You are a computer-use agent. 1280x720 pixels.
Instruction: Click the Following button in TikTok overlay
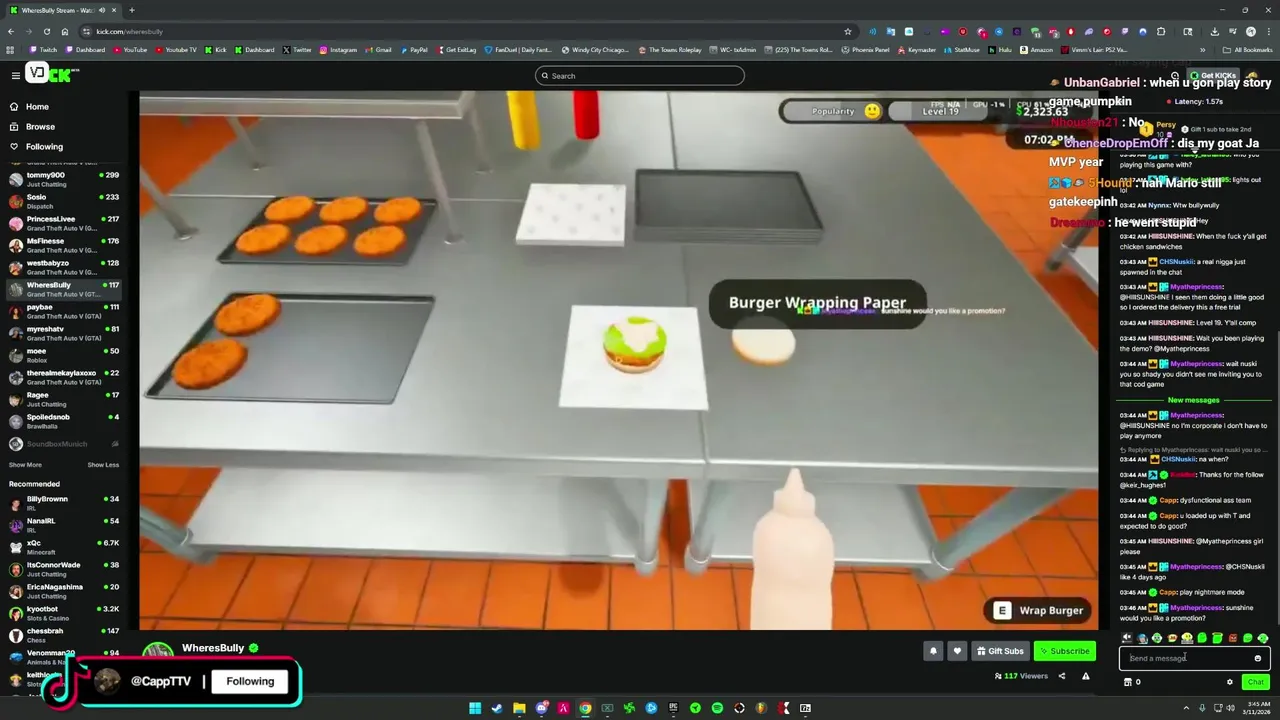(x=250, y=682)
